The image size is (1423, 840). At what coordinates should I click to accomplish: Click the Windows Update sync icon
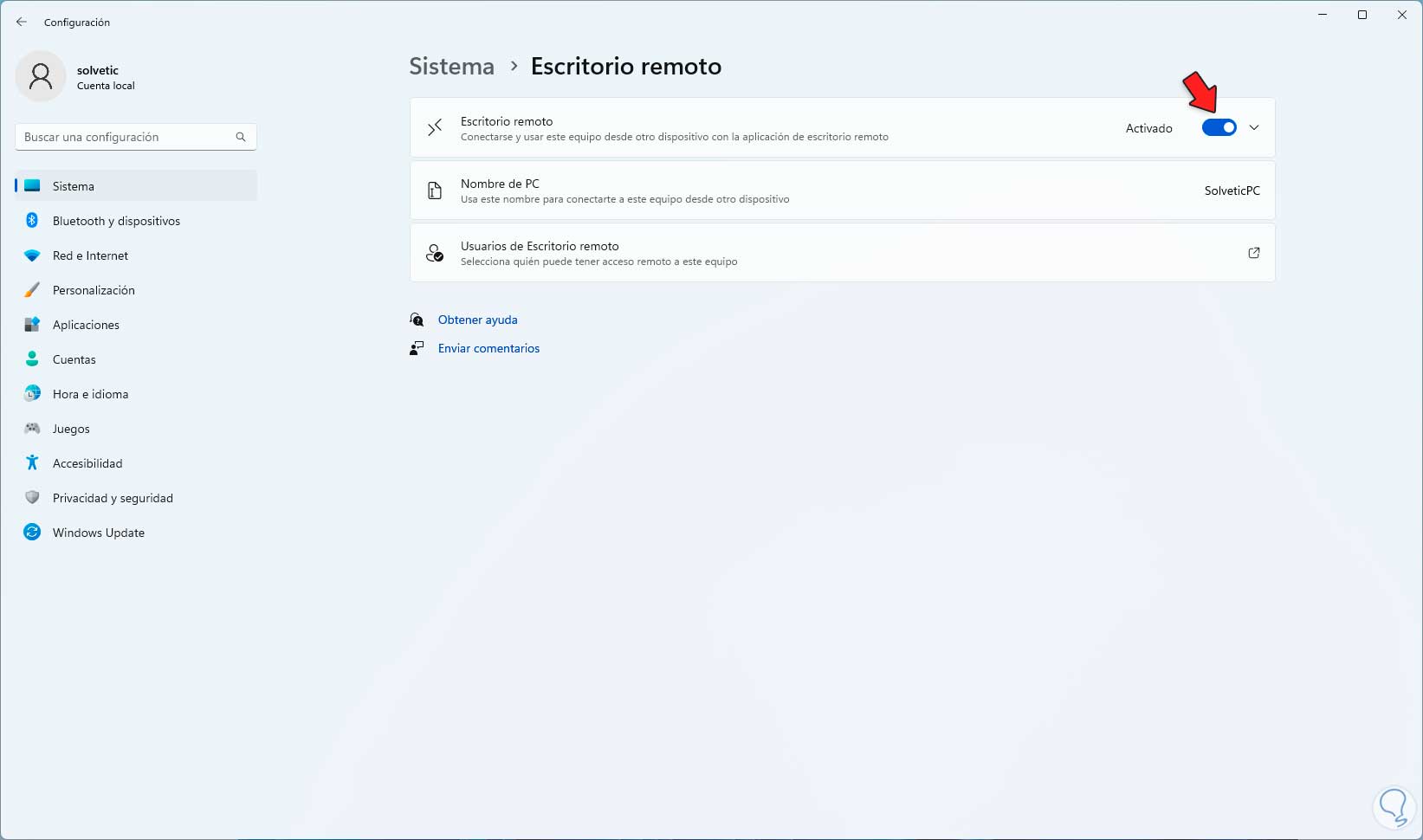point(32,533)
